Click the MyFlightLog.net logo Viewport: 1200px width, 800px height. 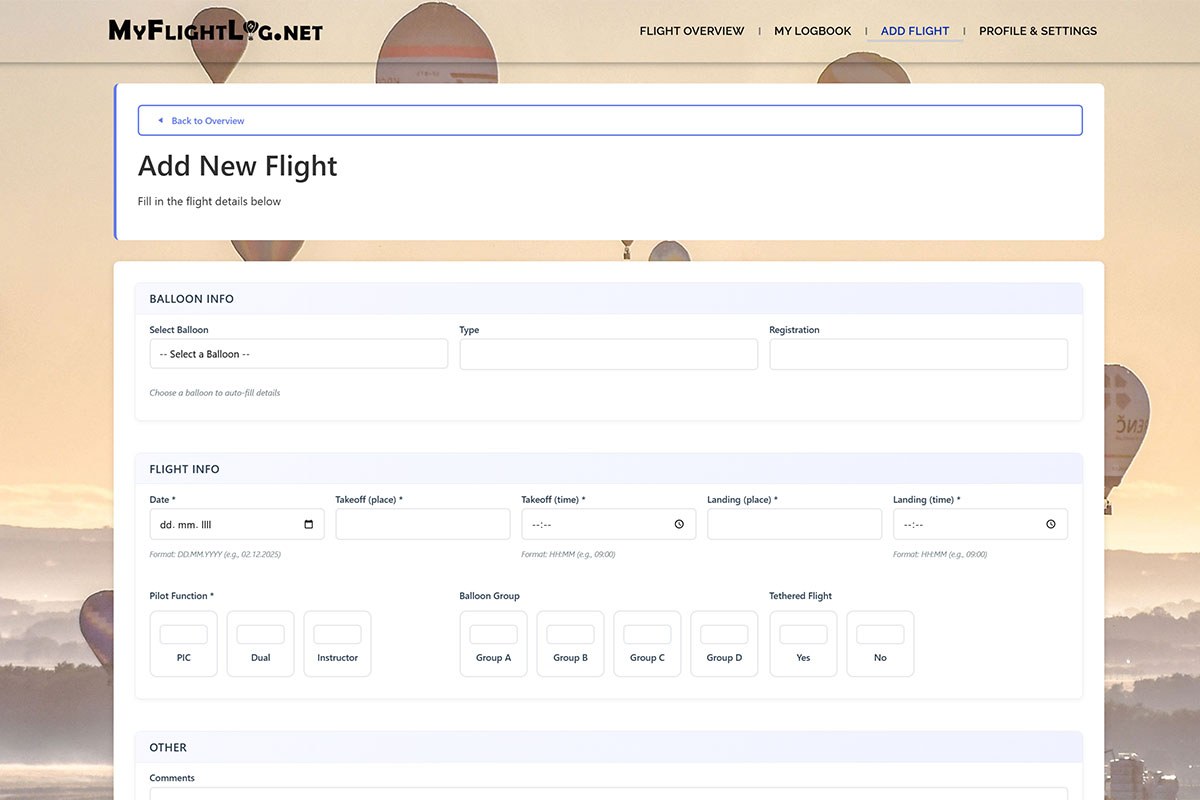tap(215, 30)
